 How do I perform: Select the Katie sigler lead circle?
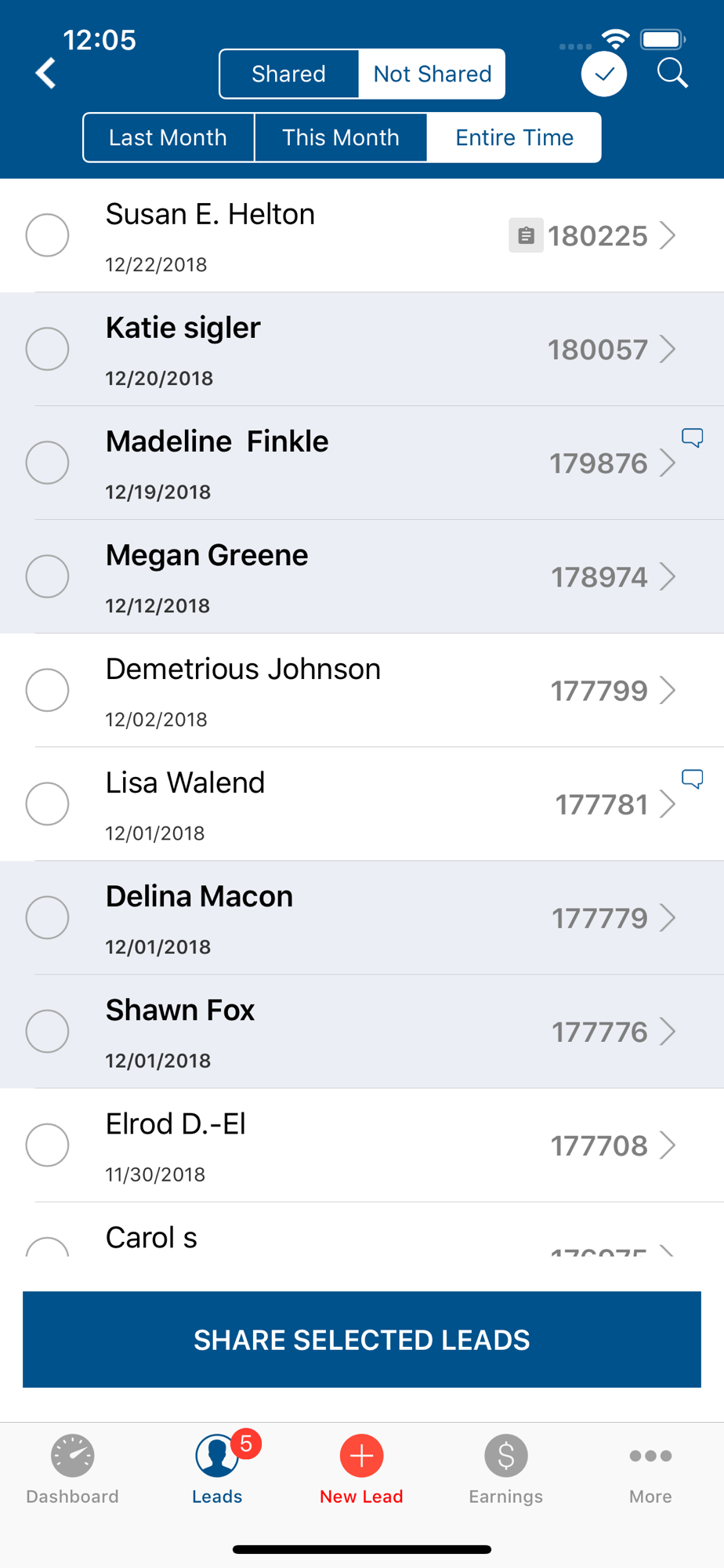click(x=47, y=349)
